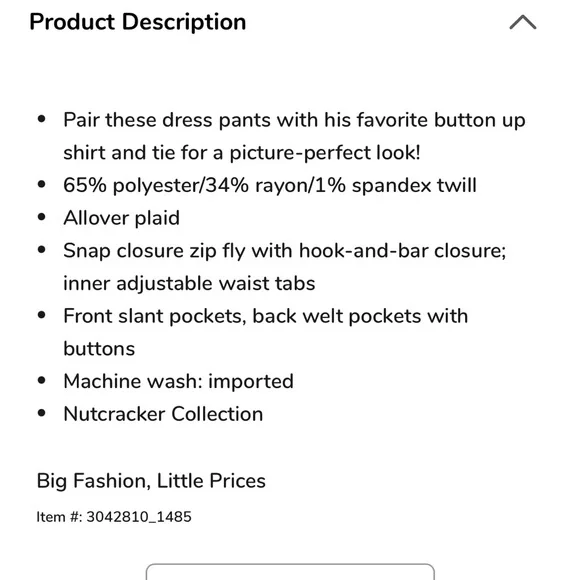Click the 'Allover plaid' bullet text

point(122,218)
